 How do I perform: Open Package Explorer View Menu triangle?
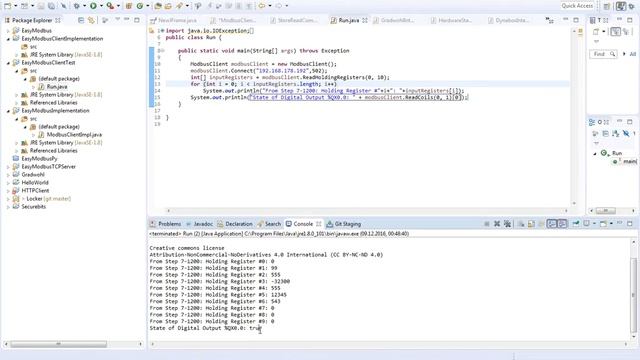point(118,19)
